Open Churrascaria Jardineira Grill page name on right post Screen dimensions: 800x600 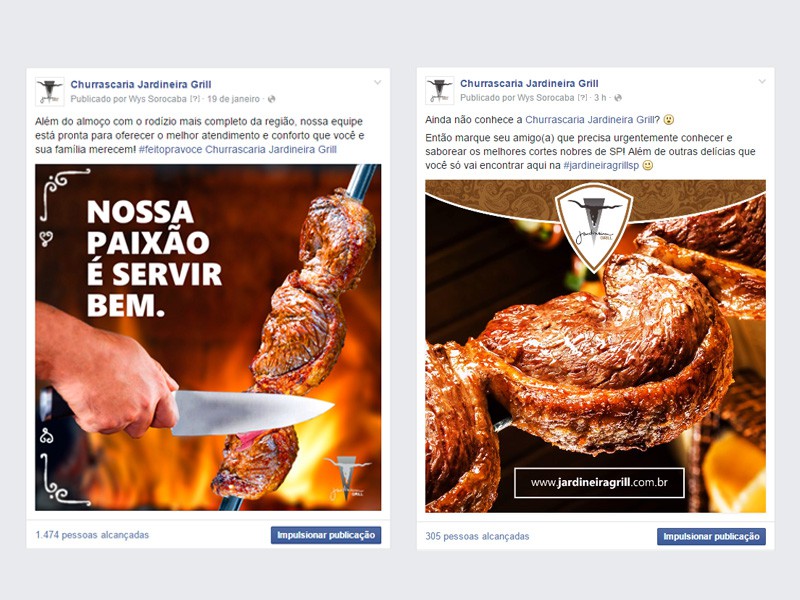pos(529,83)
